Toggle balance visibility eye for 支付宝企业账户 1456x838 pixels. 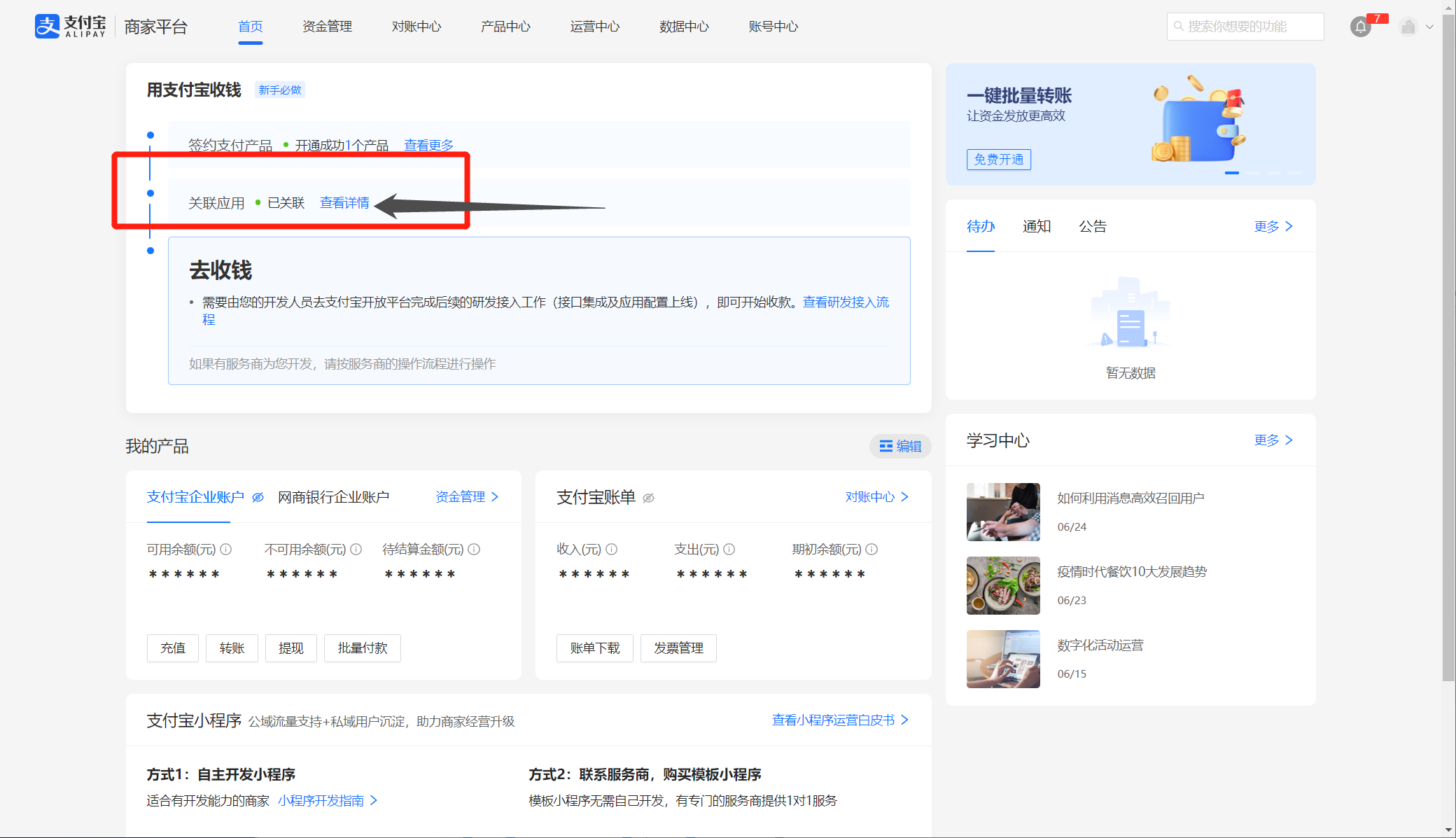258,497
